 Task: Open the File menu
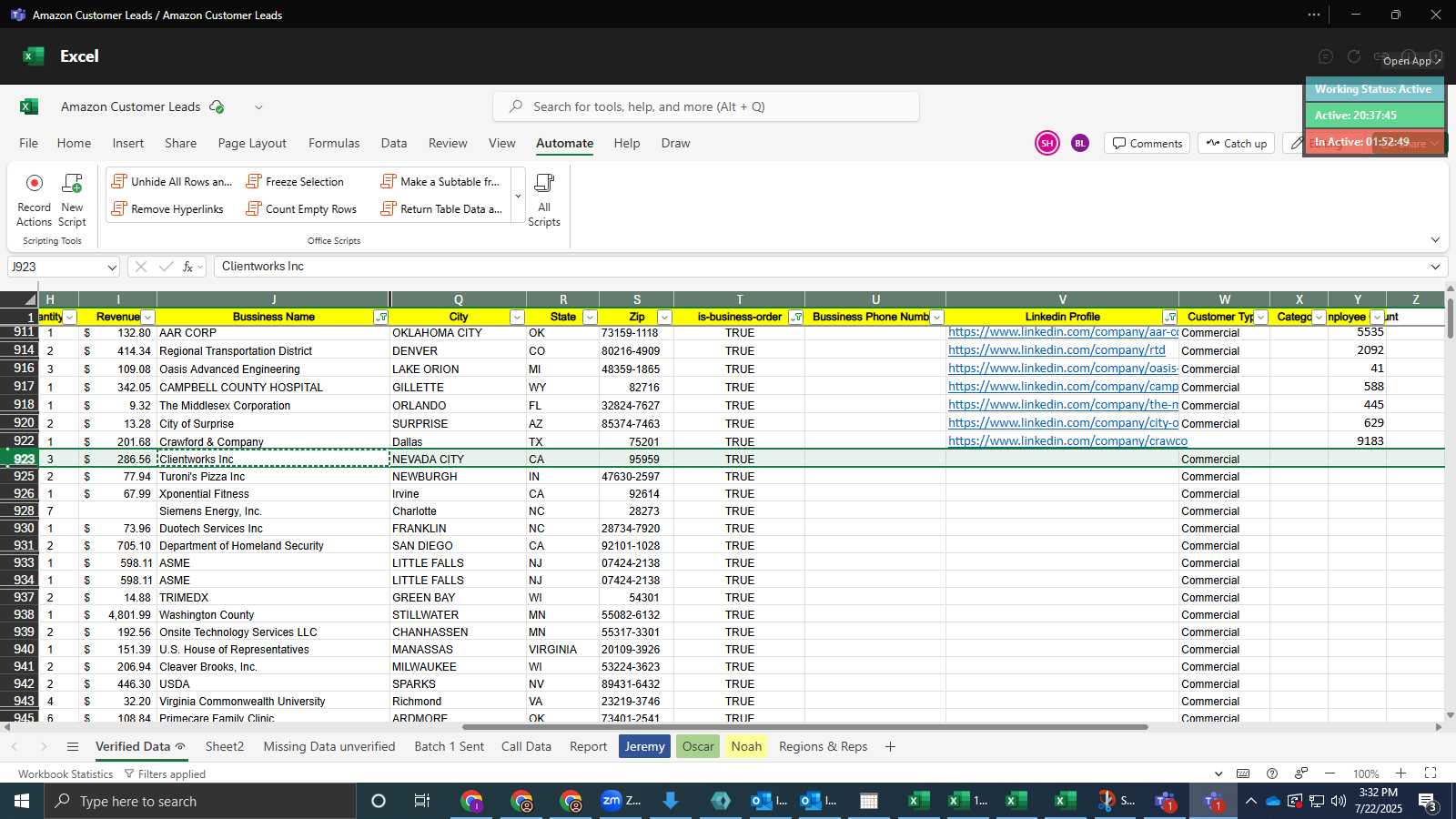29,143
